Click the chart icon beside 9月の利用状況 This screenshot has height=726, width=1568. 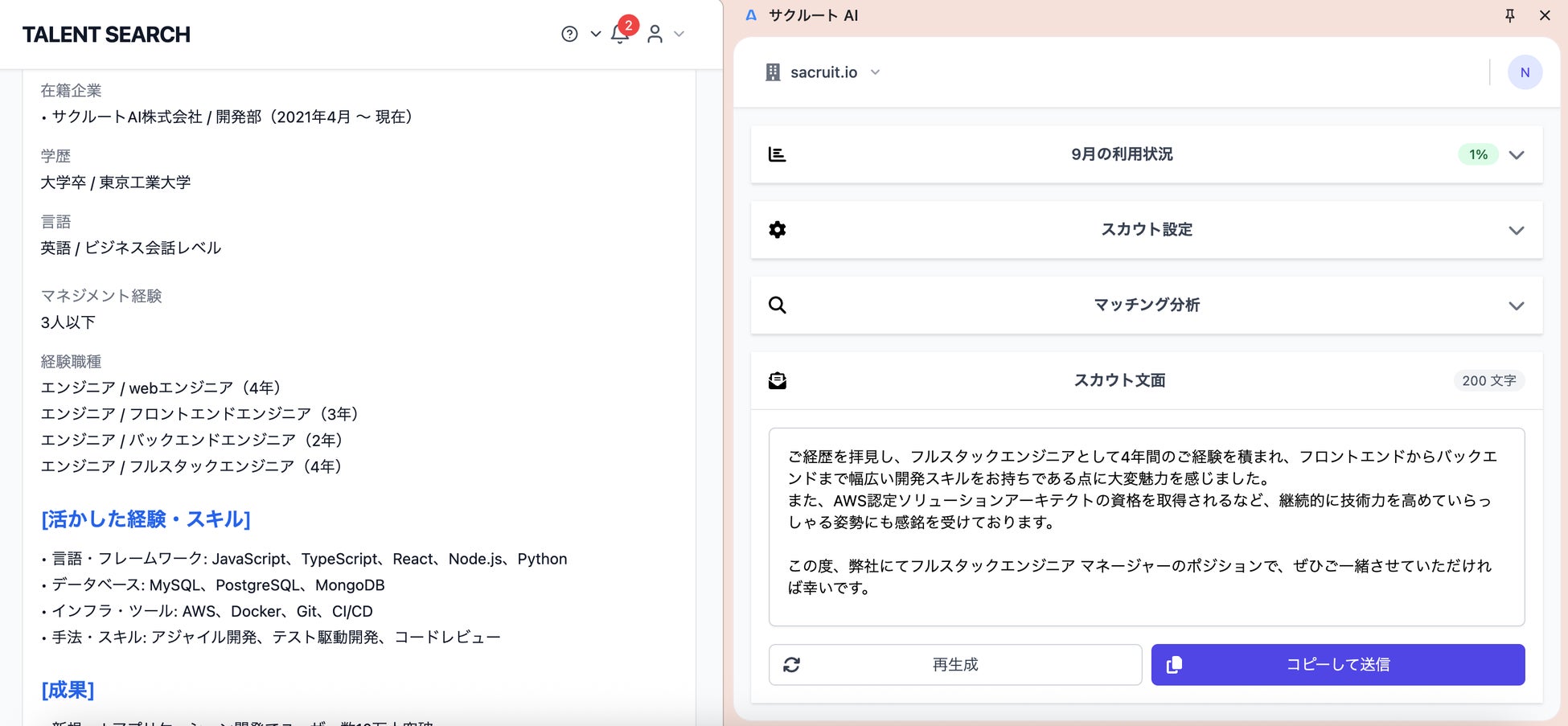point(777,154)
